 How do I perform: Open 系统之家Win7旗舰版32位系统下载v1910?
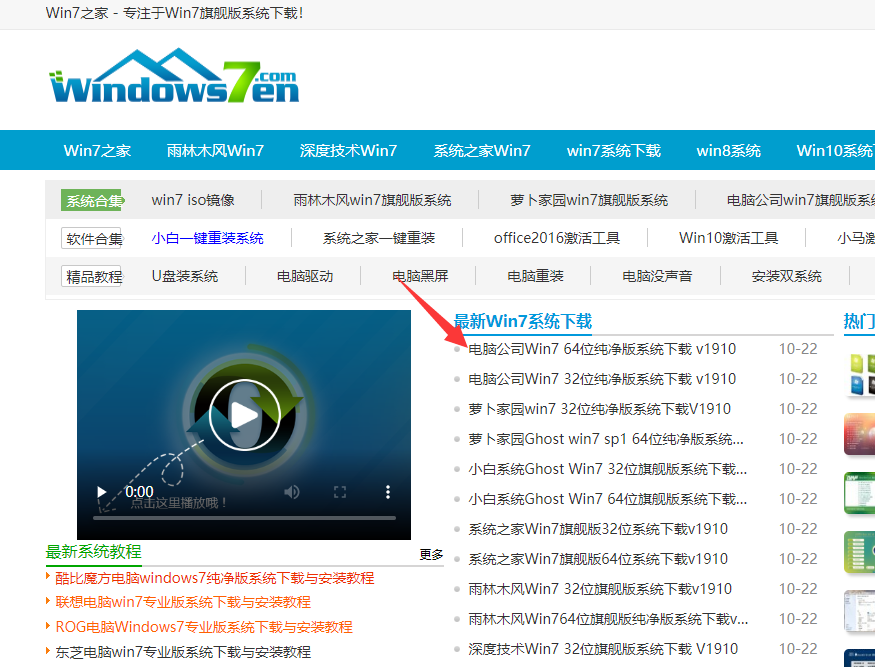point(598,529)
